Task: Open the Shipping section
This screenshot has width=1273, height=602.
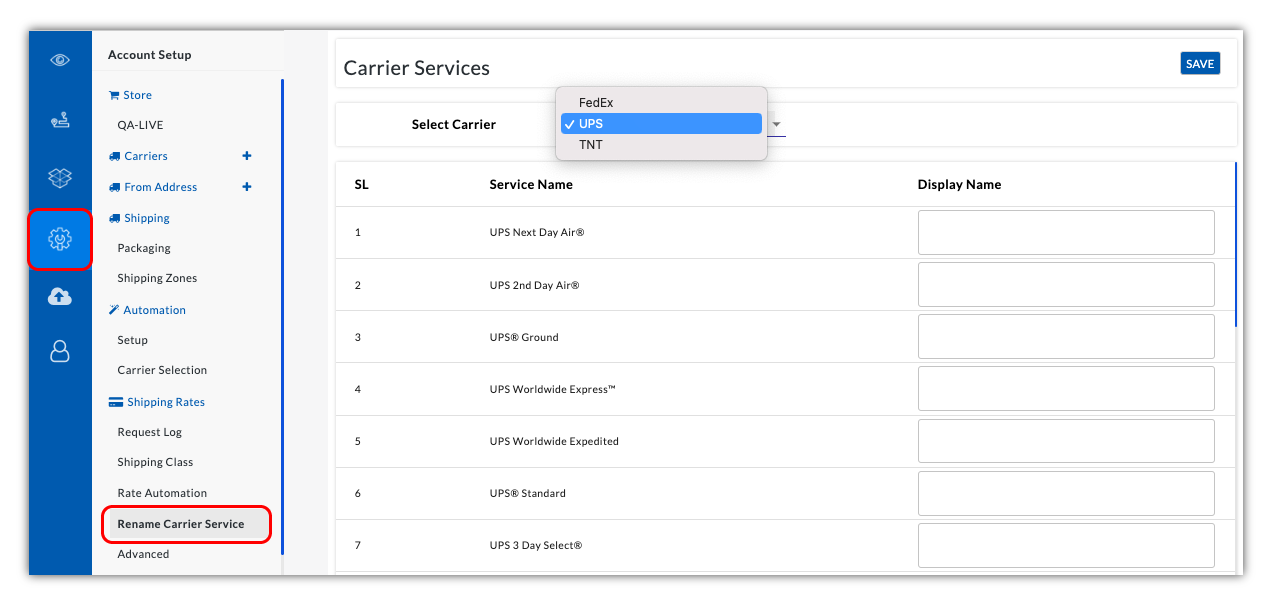Action: tap(147, 218)
